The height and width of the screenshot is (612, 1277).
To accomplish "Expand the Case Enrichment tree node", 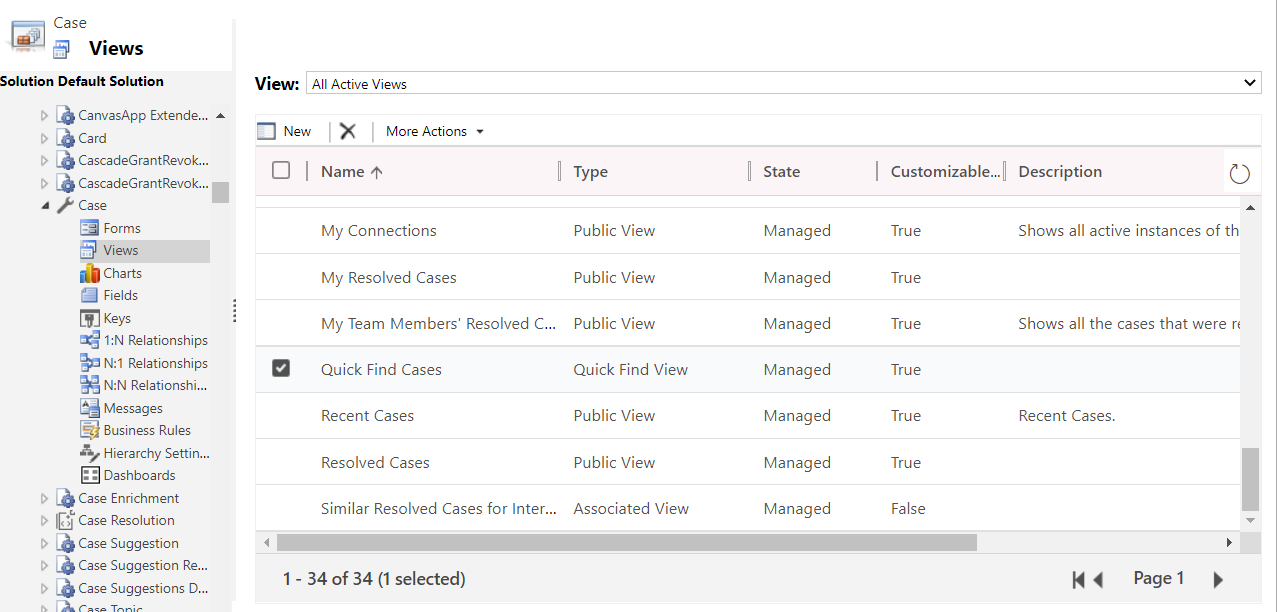I will tap(44, 497).
